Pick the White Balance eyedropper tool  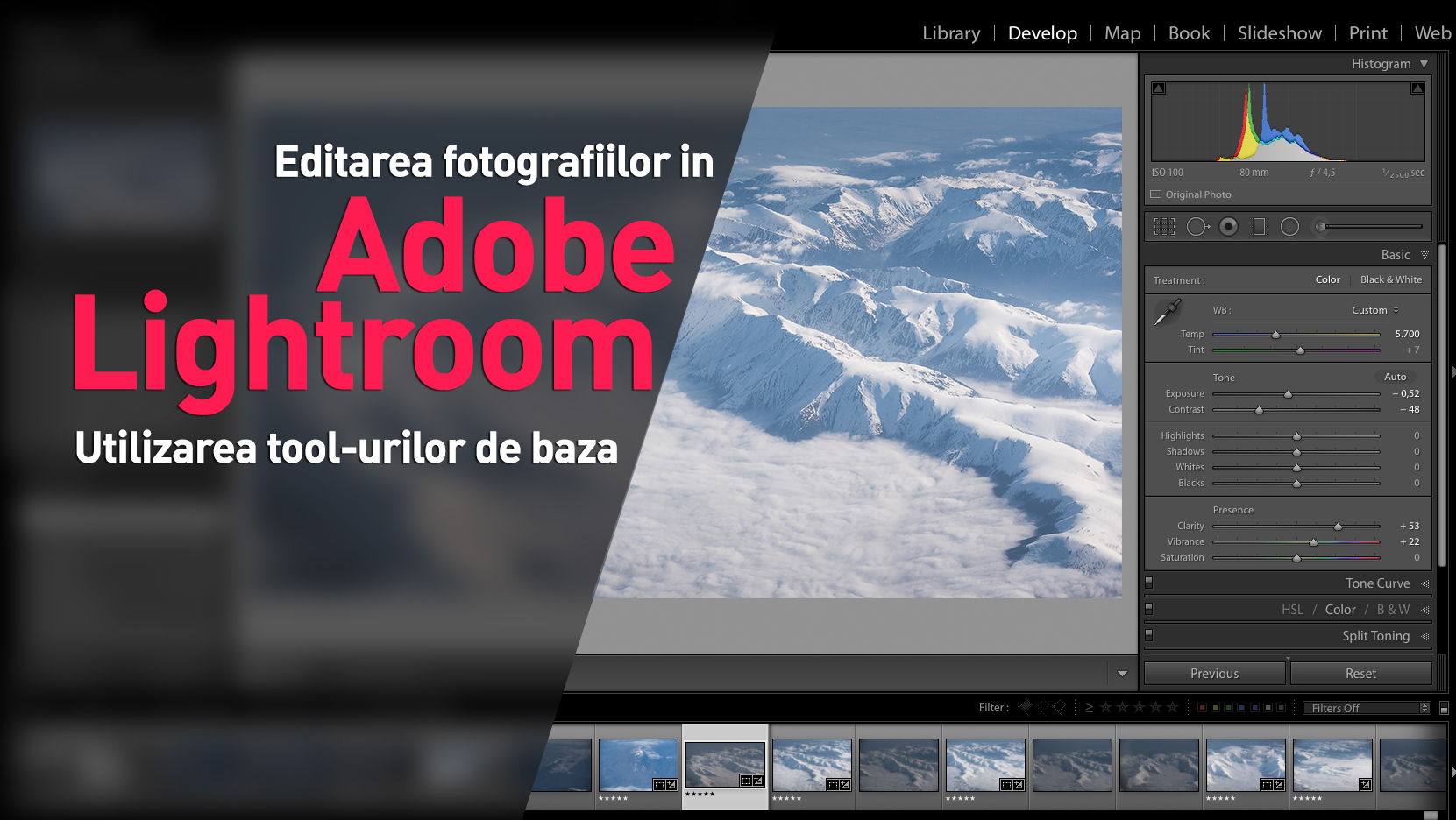1168,312
